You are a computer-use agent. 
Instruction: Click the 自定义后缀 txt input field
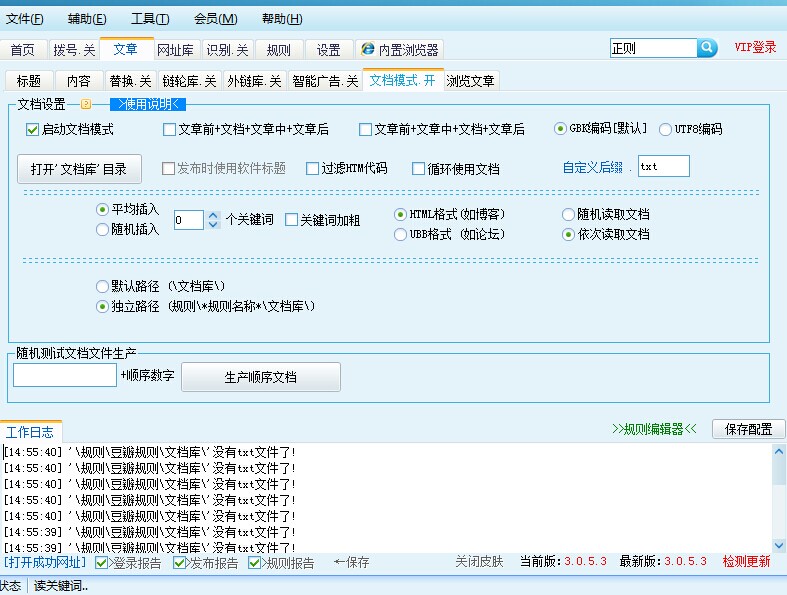(664, 166)
